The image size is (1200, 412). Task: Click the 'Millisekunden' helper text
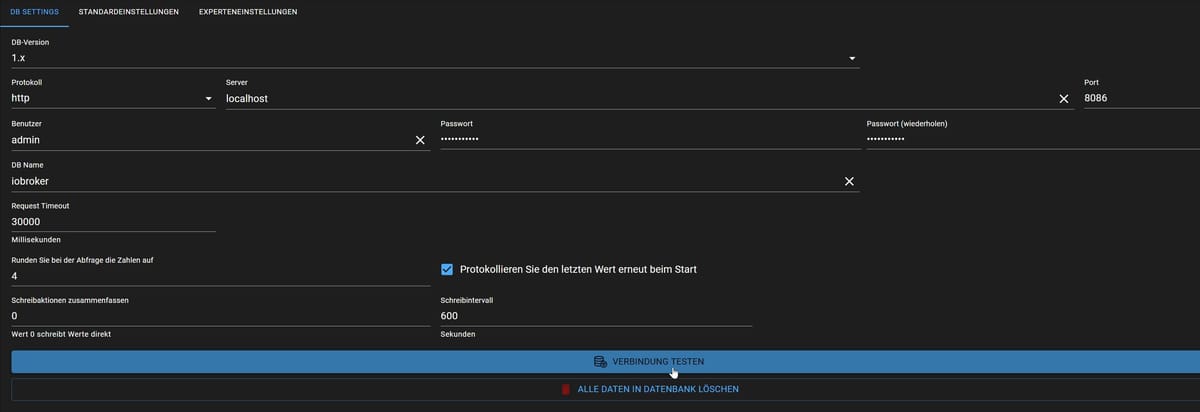pos(36,240)
